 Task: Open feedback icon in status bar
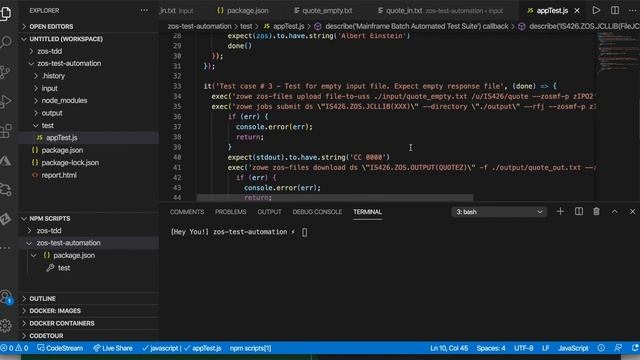click(x=618, y=348)
